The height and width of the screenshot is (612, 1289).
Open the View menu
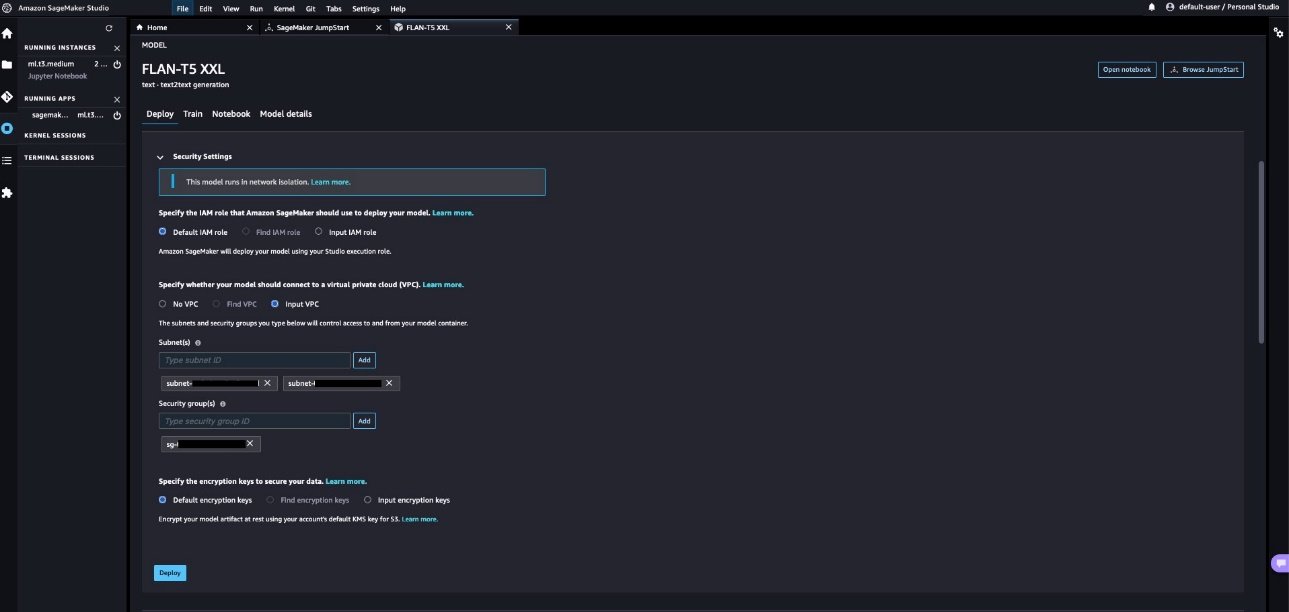(x=231, y=8)
